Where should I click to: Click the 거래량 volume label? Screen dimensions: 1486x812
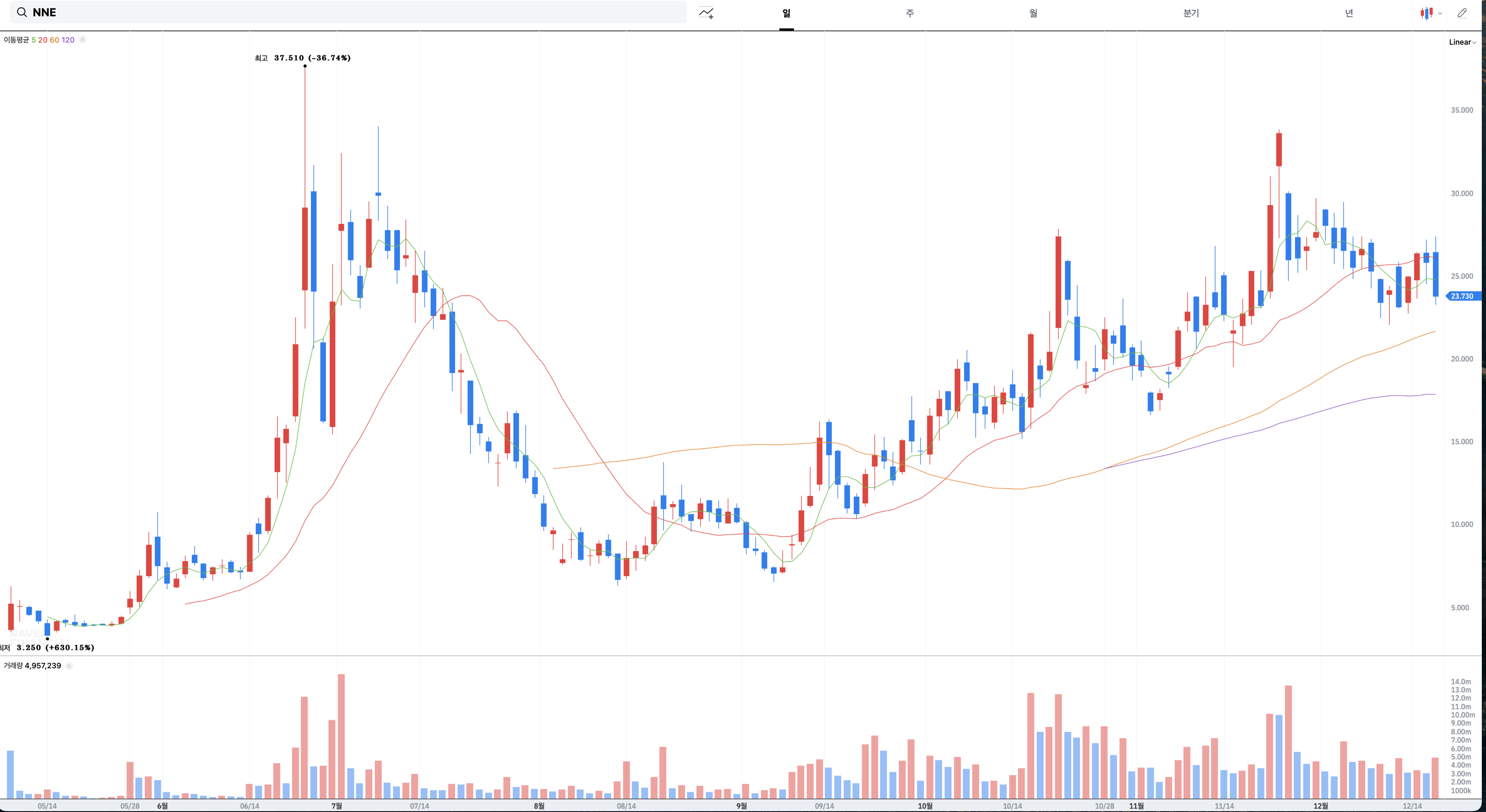(x=13, y=665)
